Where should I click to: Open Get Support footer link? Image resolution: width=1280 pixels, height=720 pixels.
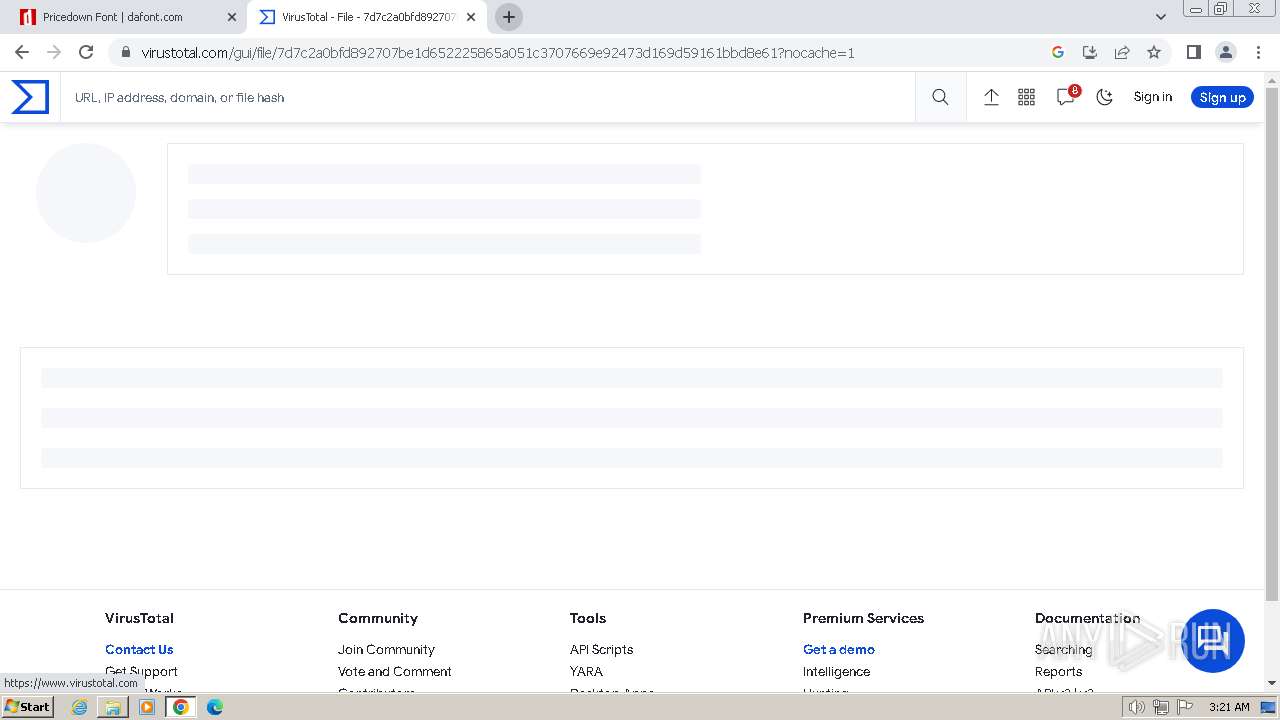pos(141,671)
